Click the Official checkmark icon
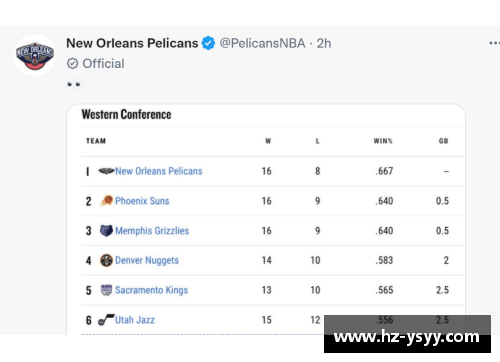The width and height of the screenshot is (500, 362). click(72, 63)
